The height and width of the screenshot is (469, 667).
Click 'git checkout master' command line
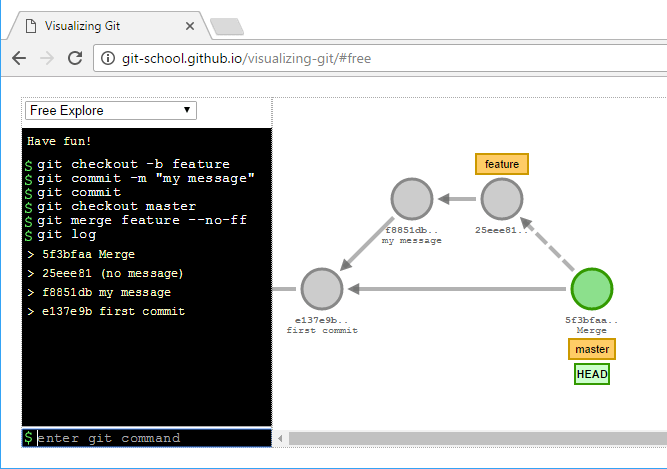pos(117,206)
